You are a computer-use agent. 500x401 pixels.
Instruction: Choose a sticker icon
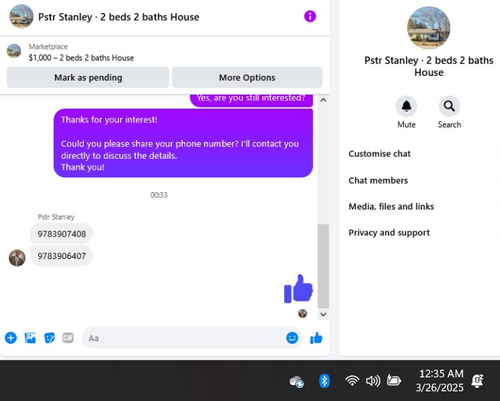[x=49, y=338]
